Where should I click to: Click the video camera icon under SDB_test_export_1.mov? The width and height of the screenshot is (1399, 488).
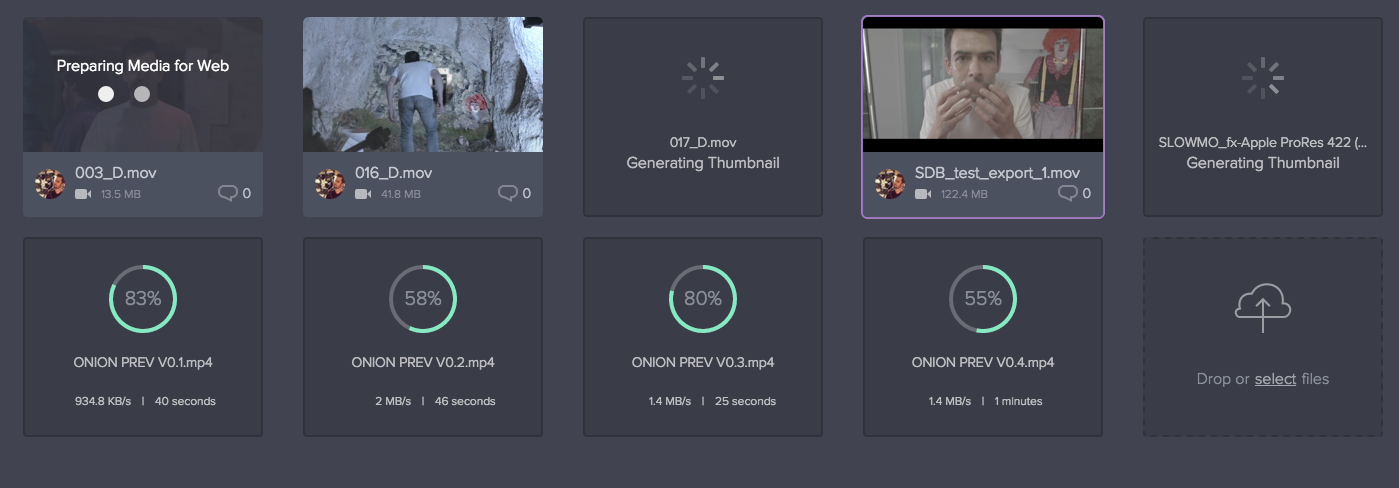click(x=923, y=194)
